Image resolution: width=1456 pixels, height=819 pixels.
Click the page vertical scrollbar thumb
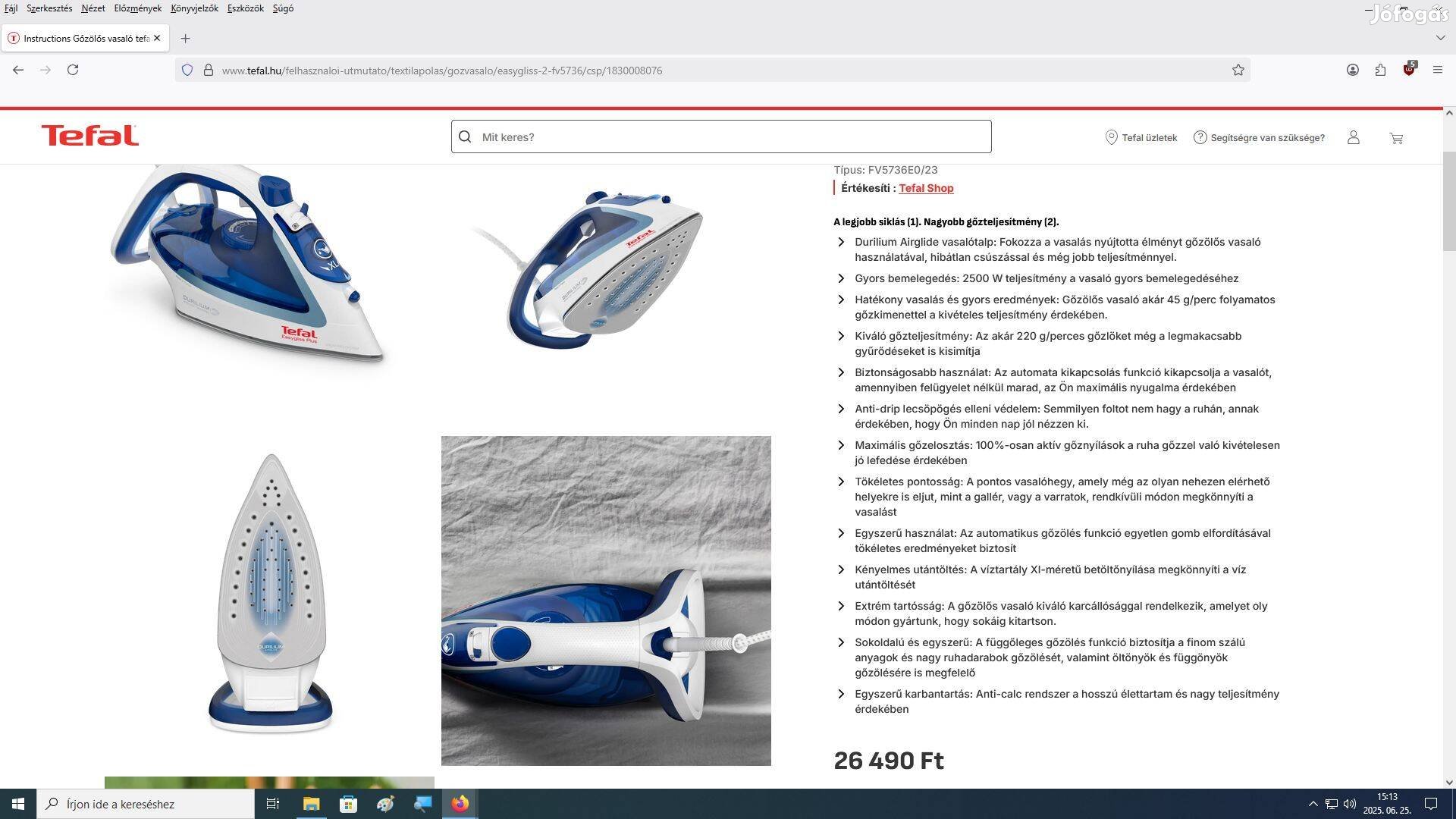click(x=1449, y=201)
